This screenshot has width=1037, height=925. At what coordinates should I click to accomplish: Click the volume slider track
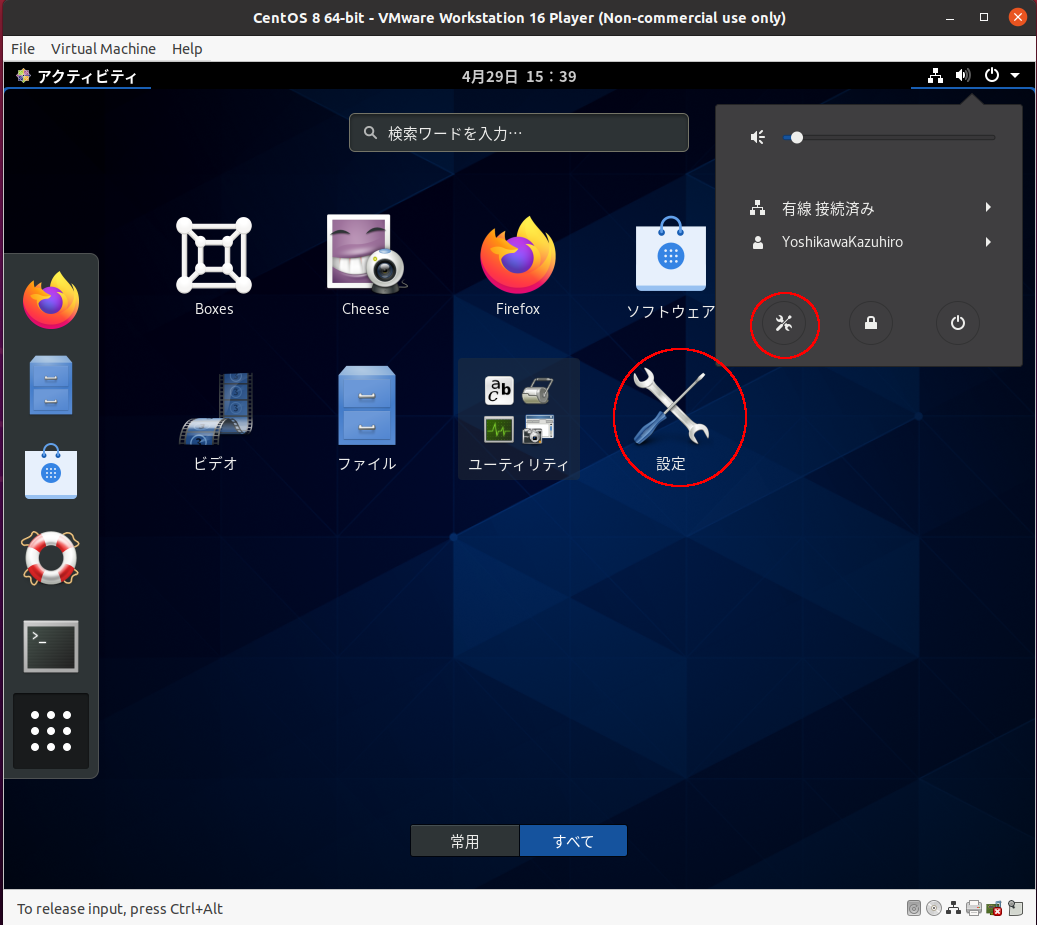(x=890, y=137)
